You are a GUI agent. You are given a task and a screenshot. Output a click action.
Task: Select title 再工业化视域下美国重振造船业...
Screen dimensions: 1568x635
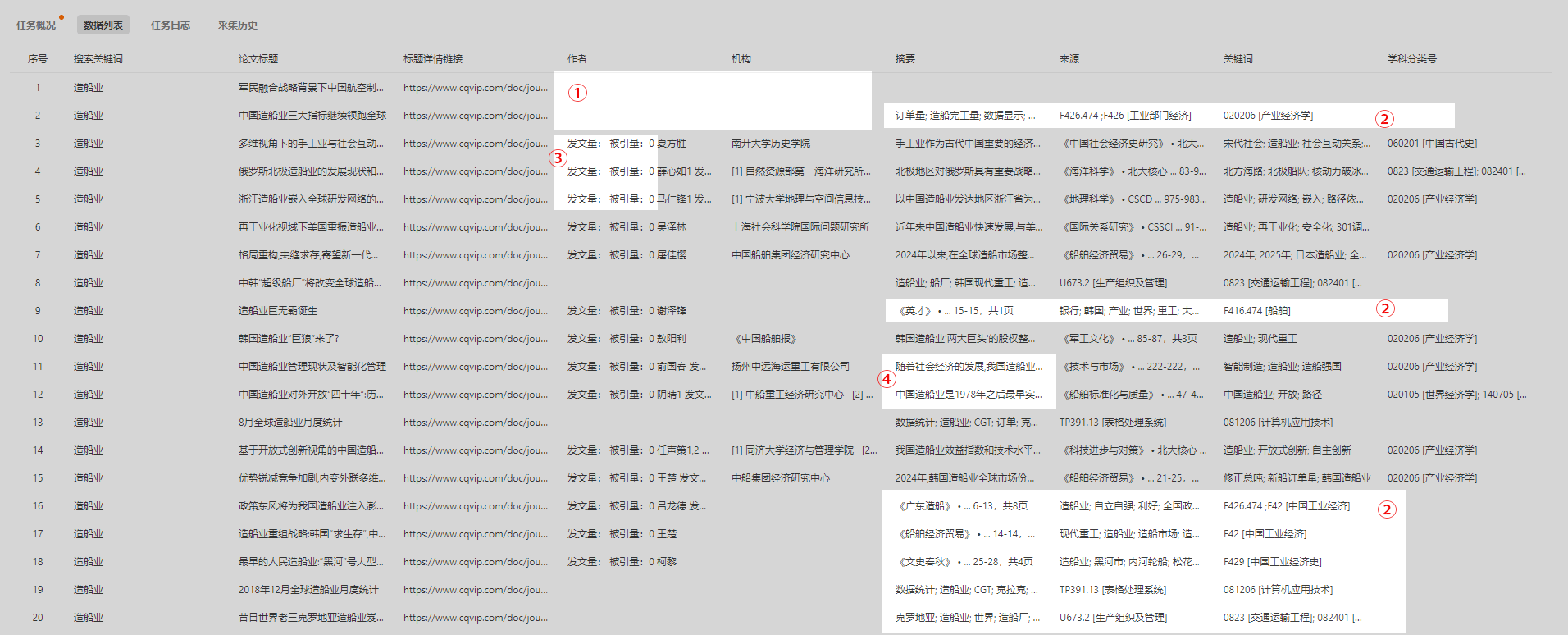pos(311,227)
